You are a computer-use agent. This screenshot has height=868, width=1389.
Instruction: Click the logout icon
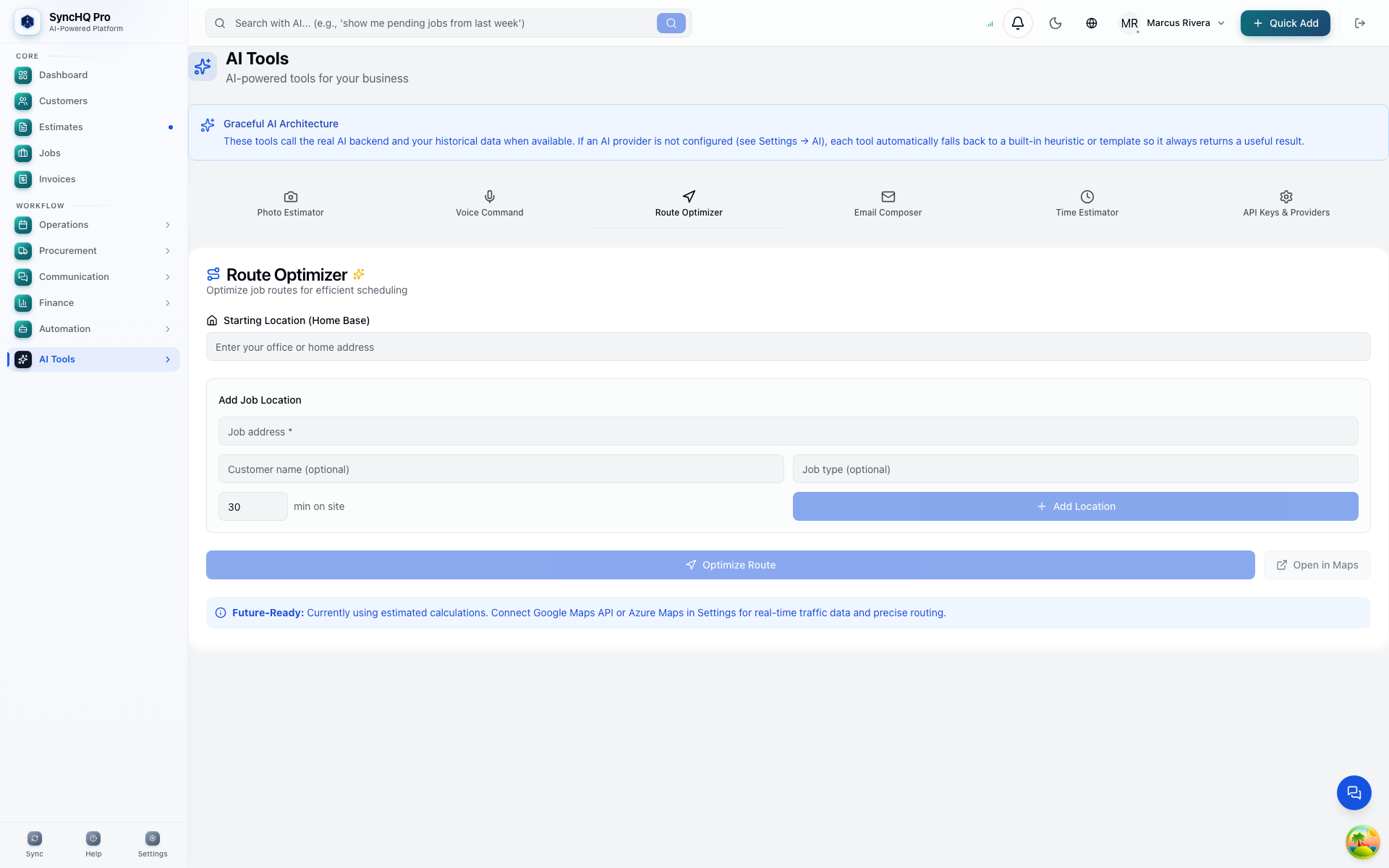pos(1360,23)
